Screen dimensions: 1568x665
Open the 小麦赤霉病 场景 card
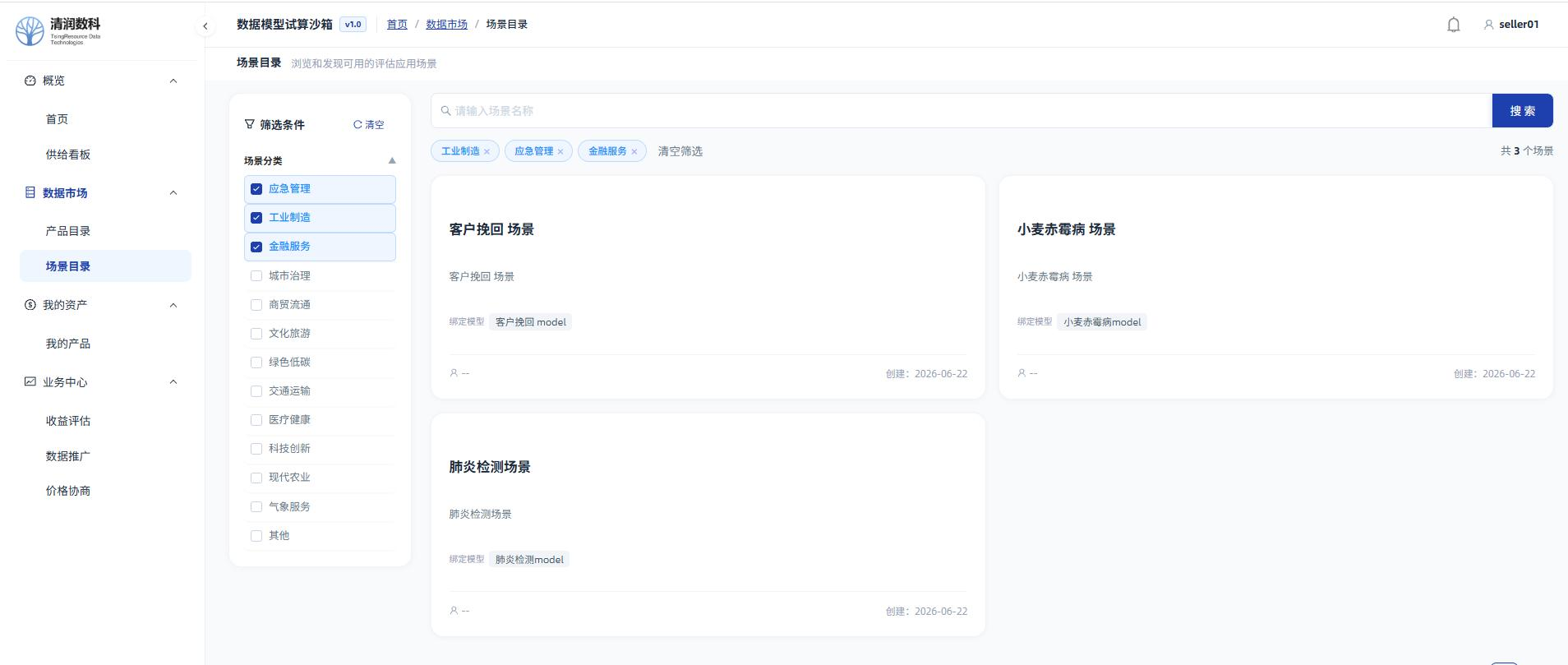pyautogui.click(x=1275, y=287)
